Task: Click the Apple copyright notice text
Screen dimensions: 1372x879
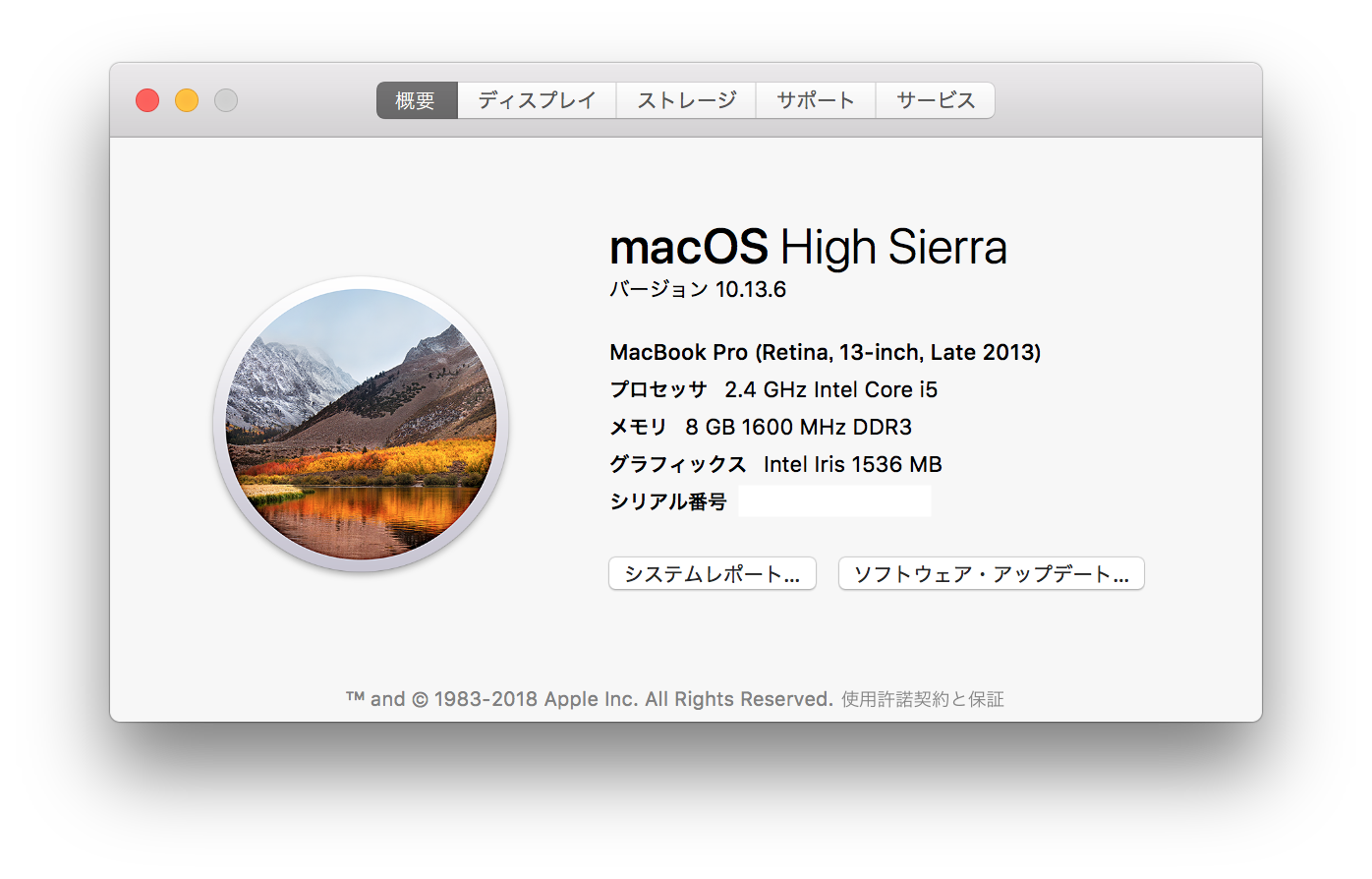Action: [590, 699]
